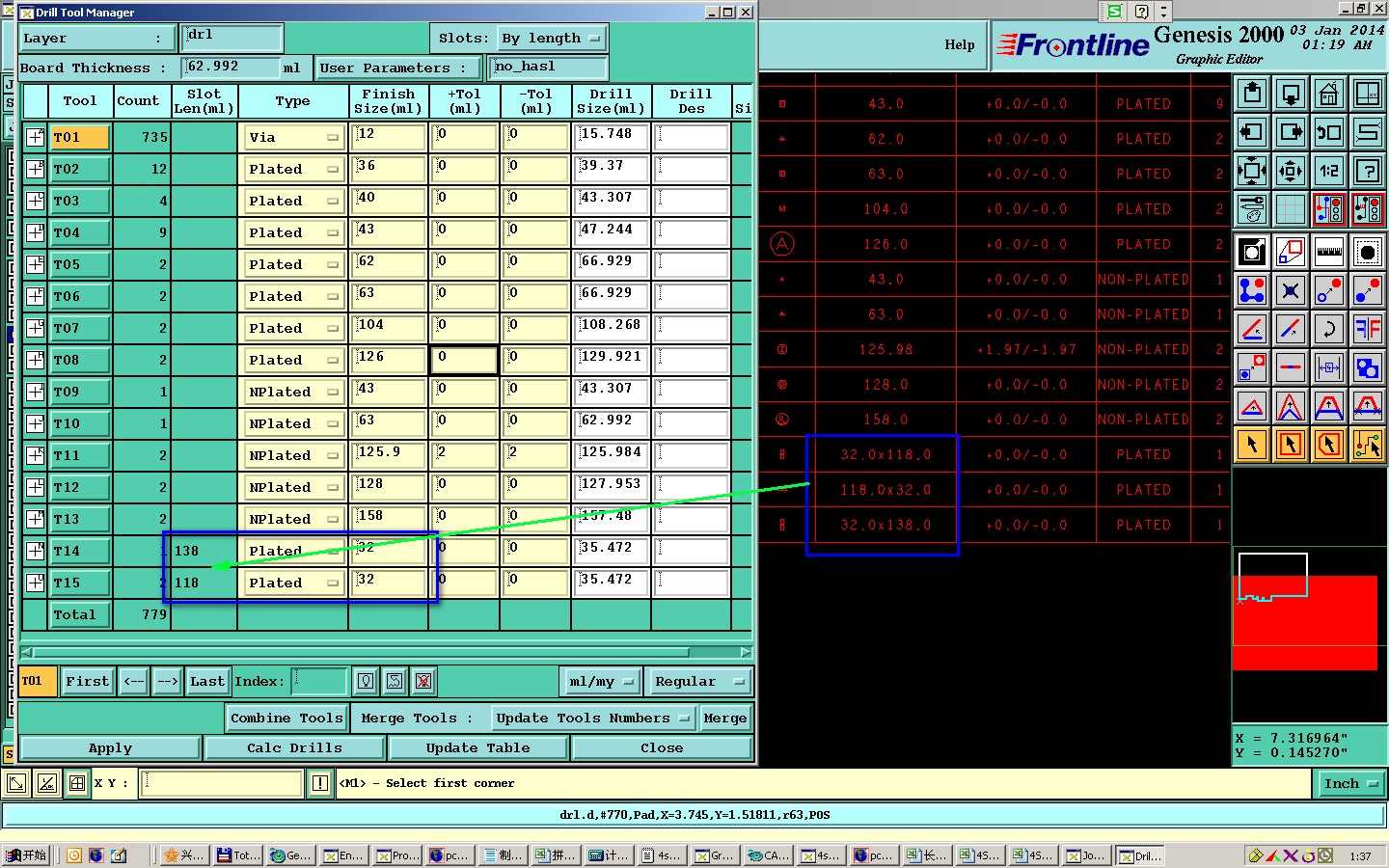Click the exclamation mark icon near XY field
1389x868 pixels.
click(320, 783)
